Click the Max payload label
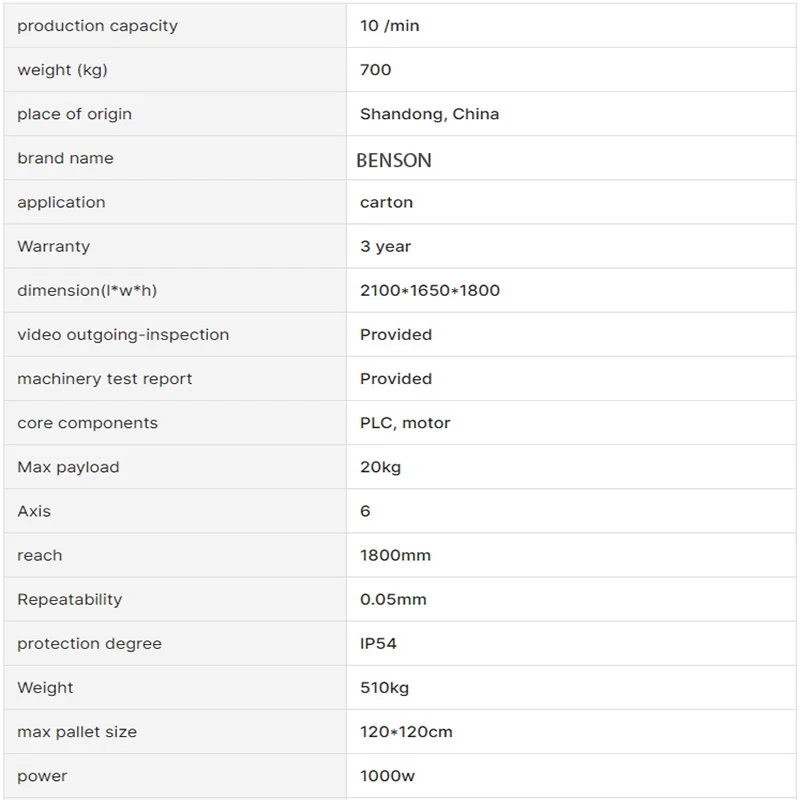This screenshot has width=800, height=800. click(x=68, y=467)
